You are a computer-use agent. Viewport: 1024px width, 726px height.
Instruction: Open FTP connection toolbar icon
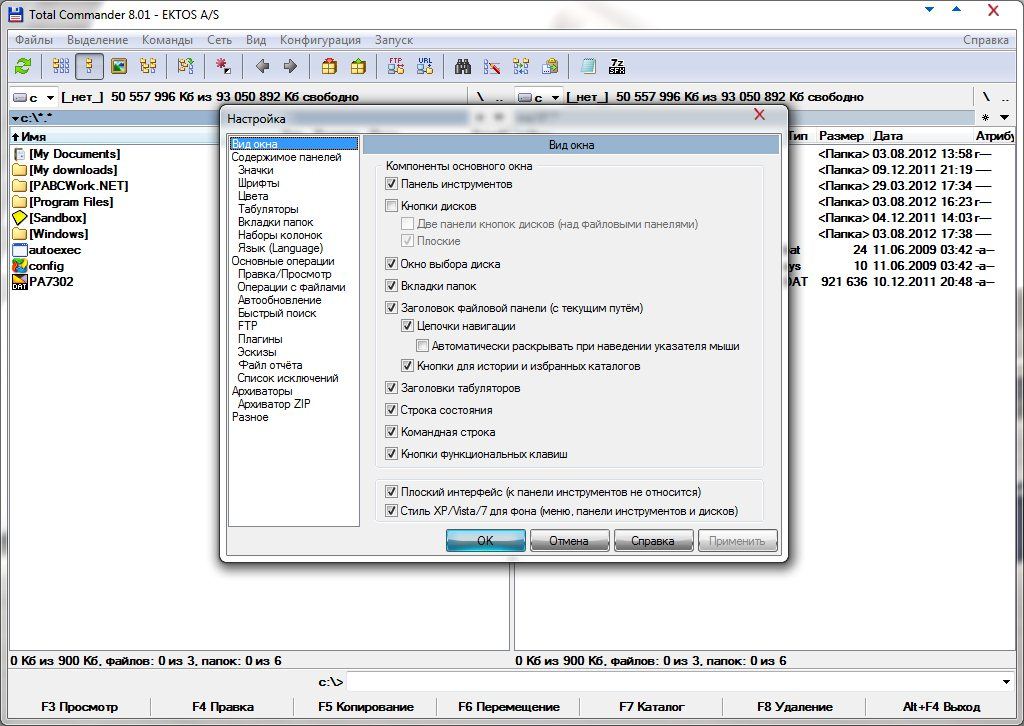[396, 67]
